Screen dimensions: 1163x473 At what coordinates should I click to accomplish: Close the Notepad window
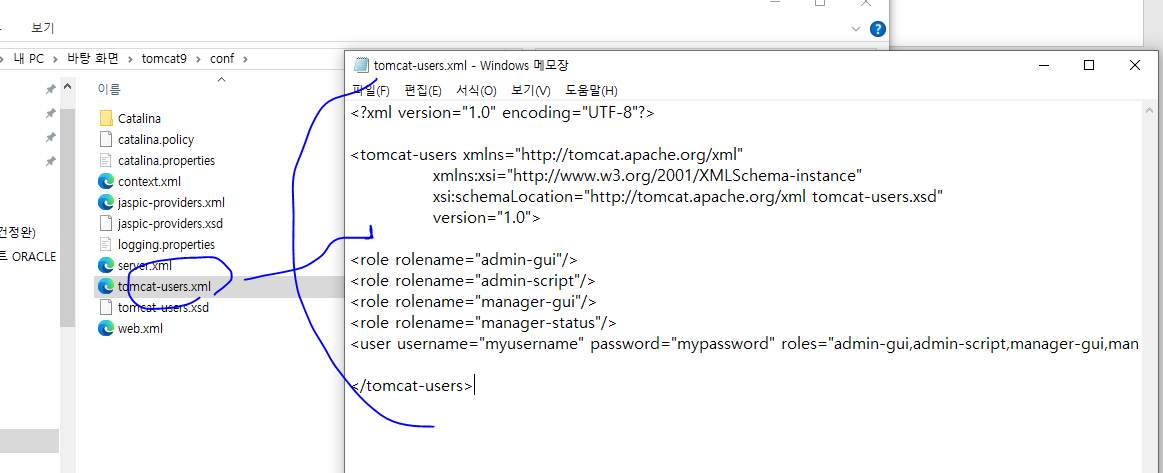[x=1134, y=65]
